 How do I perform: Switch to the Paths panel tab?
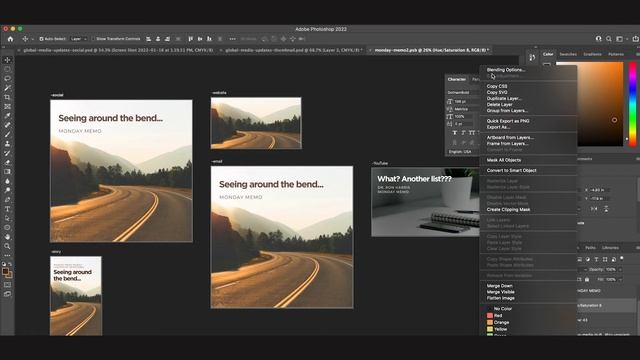pos(590,248)
